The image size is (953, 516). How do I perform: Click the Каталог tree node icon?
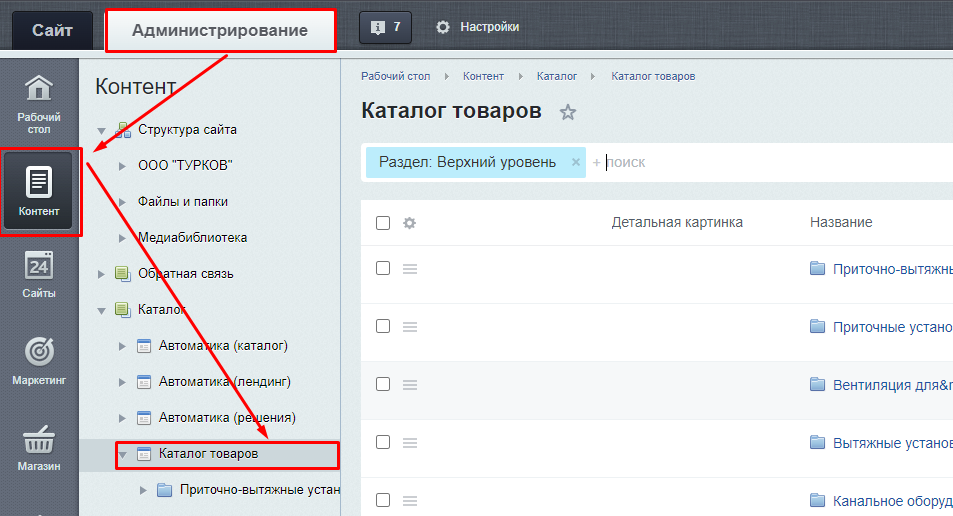coord(123,310)
